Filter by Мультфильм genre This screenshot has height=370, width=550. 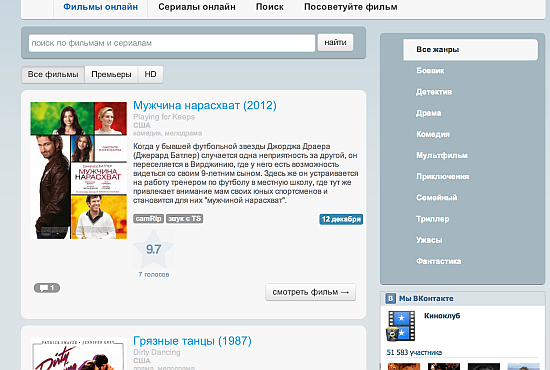pos(442,155)
